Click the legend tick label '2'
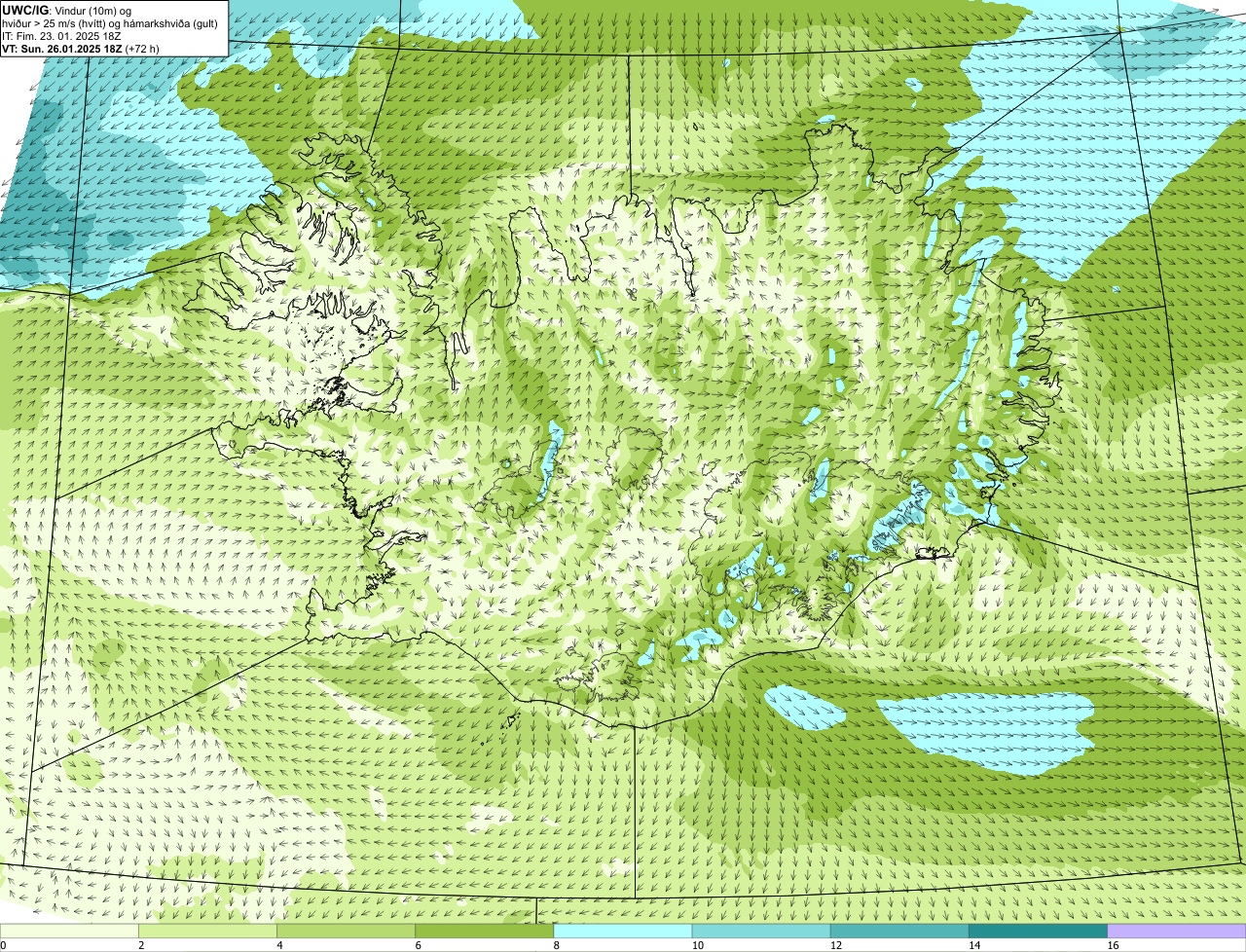 [141, 945]
